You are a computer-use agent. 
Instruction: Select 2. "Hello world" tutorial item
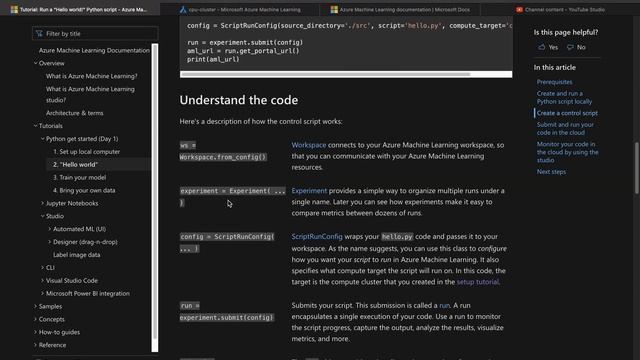pyautogui.click(x=75, y=164)
